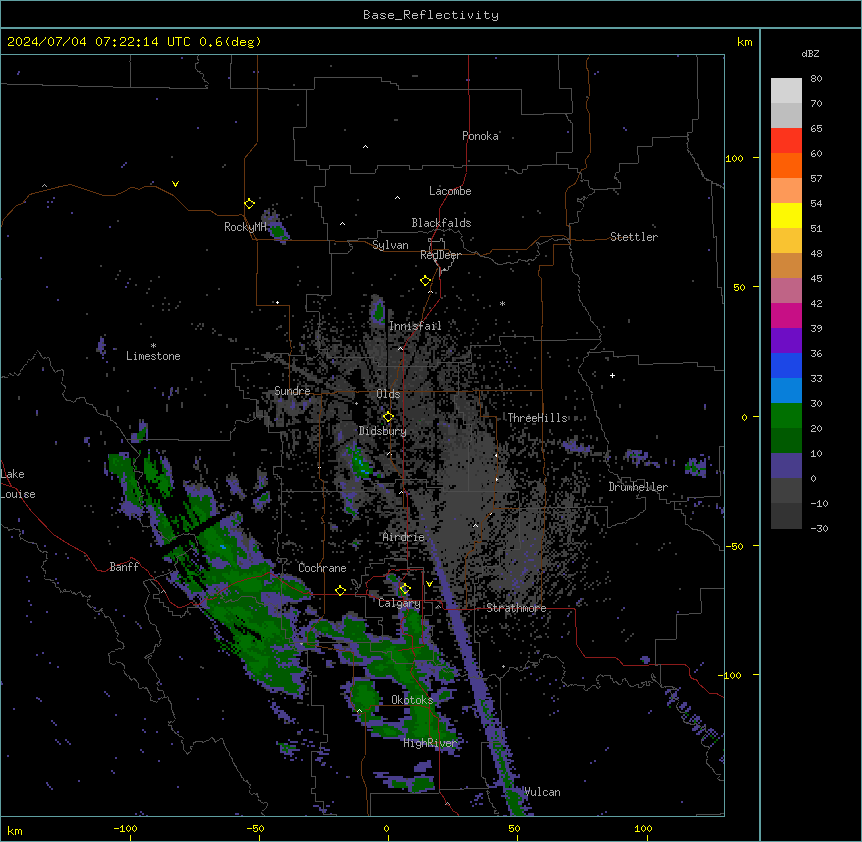
Task: Select the violet 39 dBZ legend swatch
Action: [786, 340]
